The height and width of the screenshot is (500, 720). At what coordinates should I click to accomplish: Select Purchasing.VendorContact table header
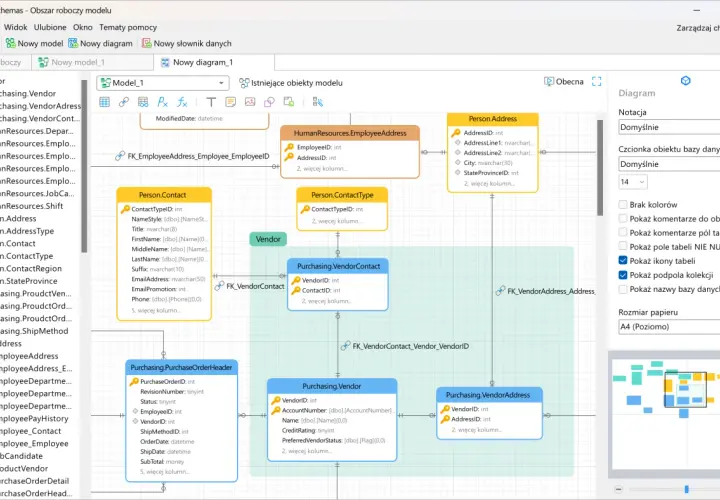338,266
